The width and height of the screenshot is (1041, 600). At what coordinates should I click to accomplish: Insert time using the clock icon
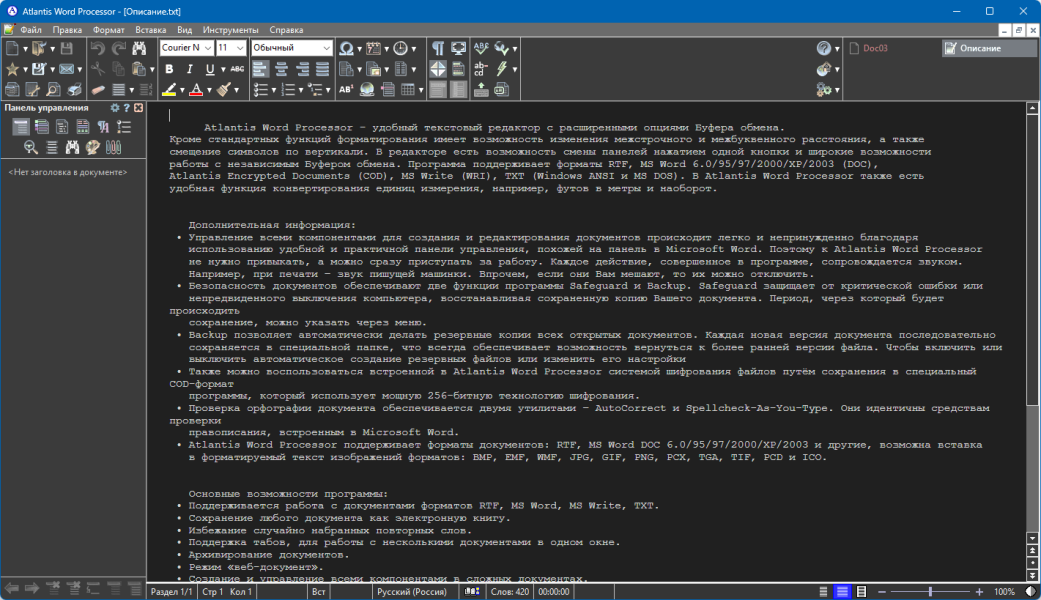pos(400,48)
